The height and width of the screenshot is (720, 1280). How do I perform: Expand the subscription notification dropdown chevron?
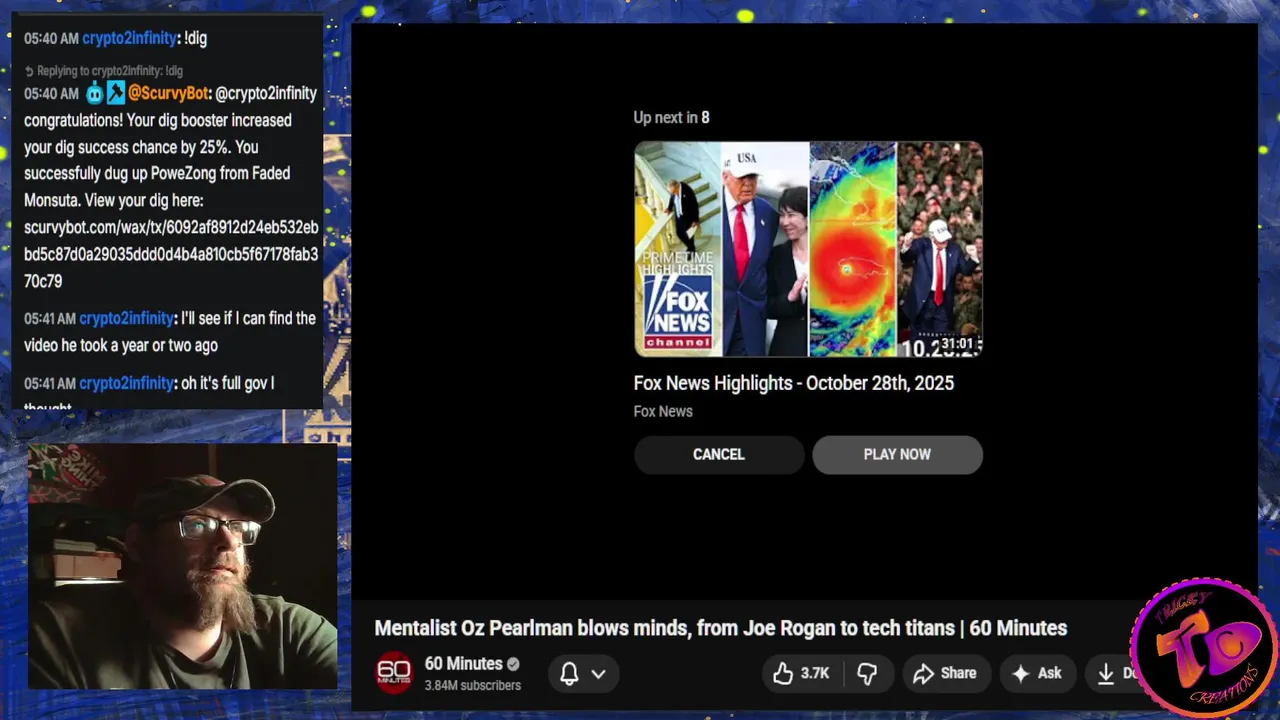tap(598, 674)
